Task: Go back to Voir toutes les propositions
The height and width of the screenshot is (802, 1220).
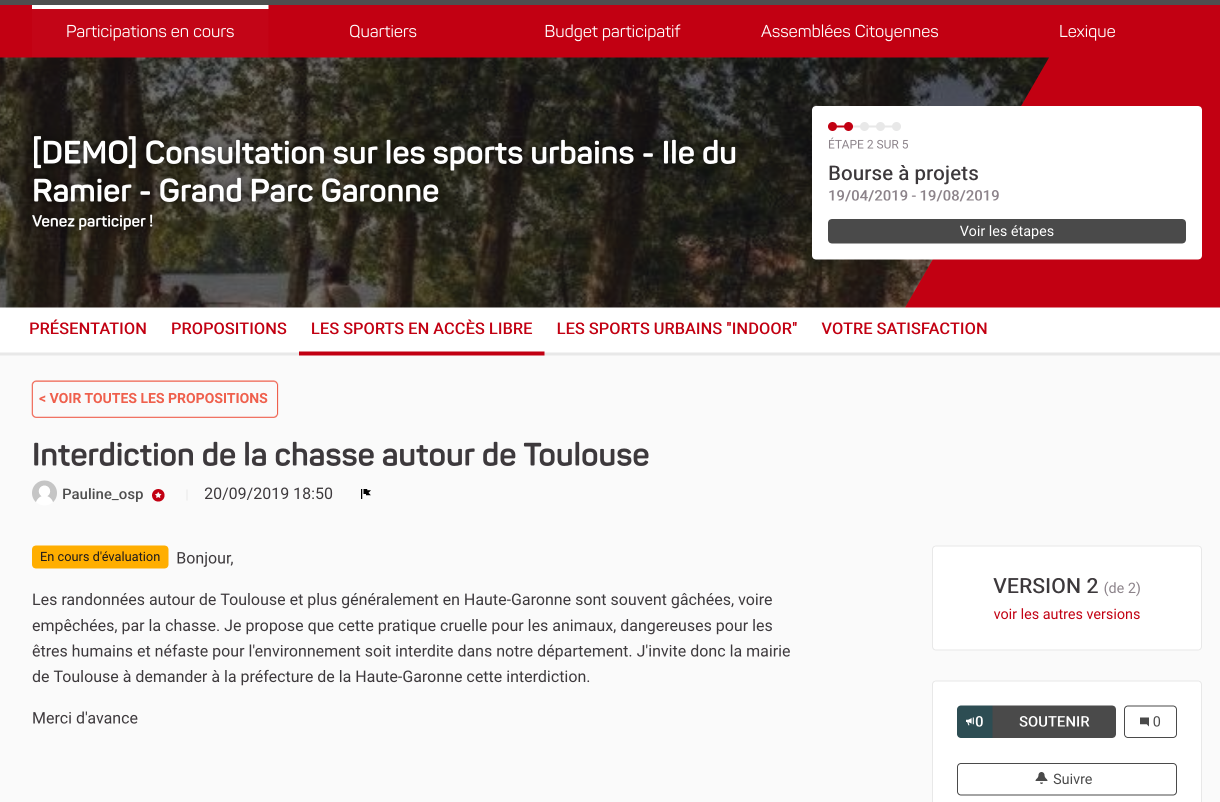Action: pos(154,399)
